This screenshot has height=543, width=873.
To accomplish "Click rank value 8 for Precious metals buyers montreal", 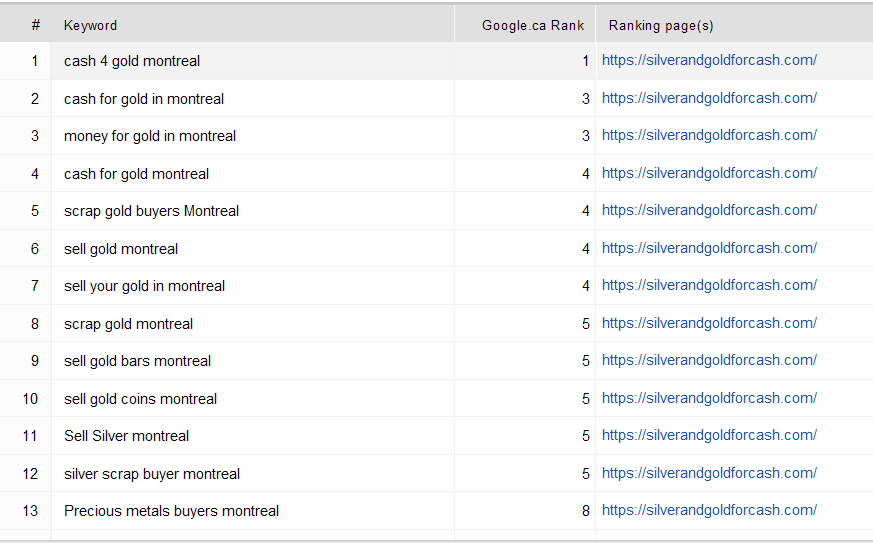I will 586,511.
